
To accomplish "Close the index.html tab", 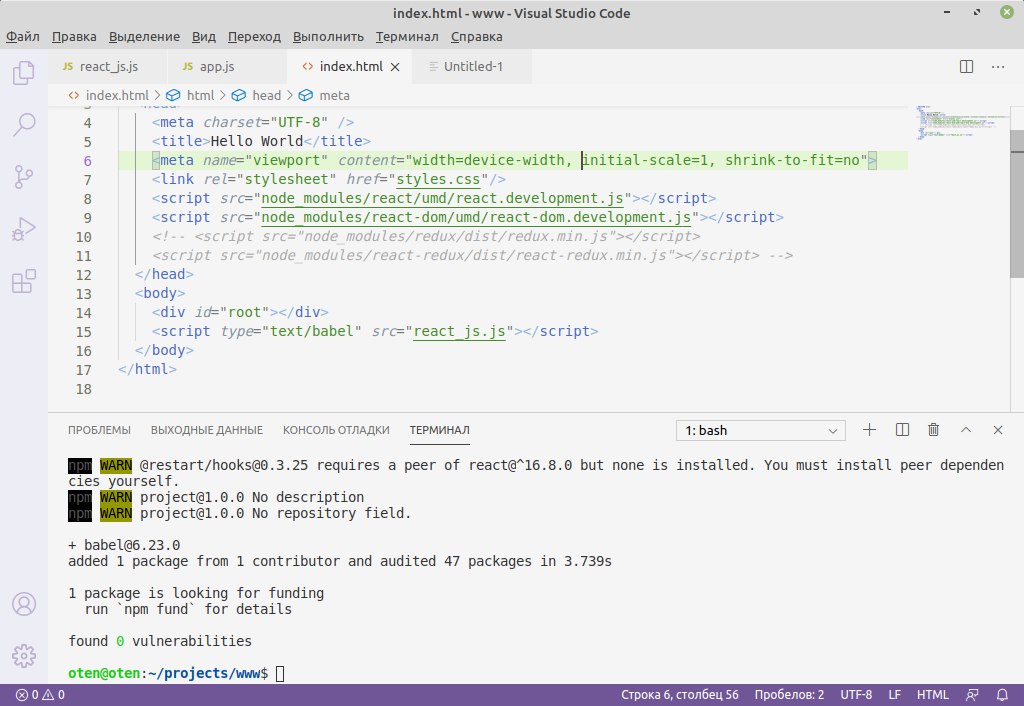I will (x=395, y=67).
